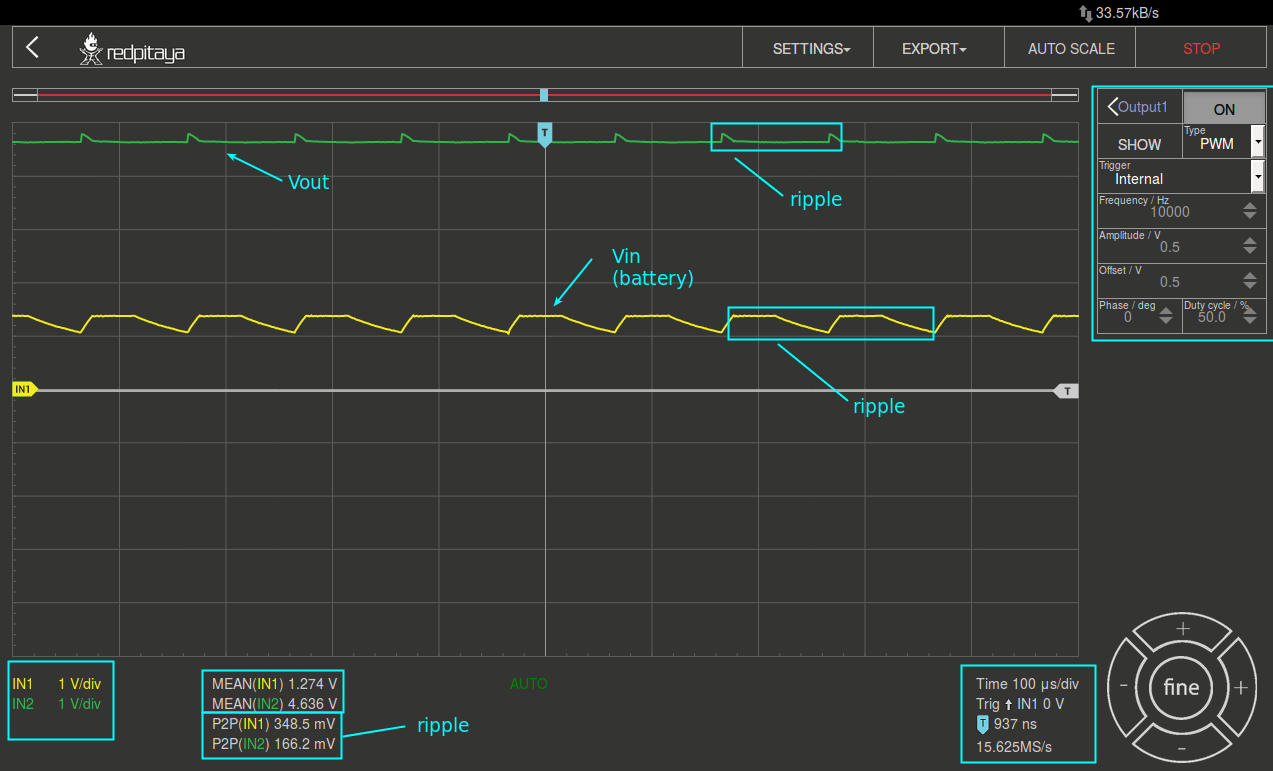Click the Time 100 µs/div readout
Image resolution: width=1273 pixels, height=771 pixels.
click(1027, 684)
